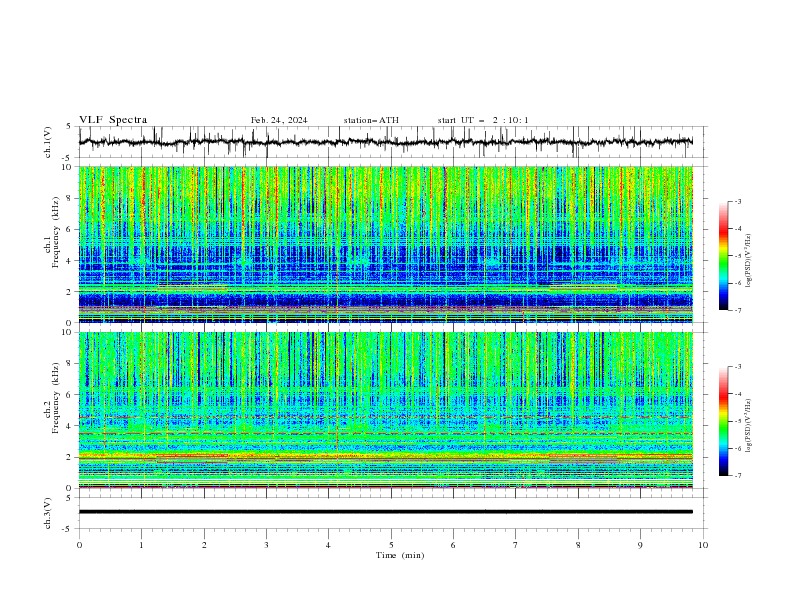
Task: Click the "6" kHz tick of ch.2 spectrogram
Action: pos(71,395)
